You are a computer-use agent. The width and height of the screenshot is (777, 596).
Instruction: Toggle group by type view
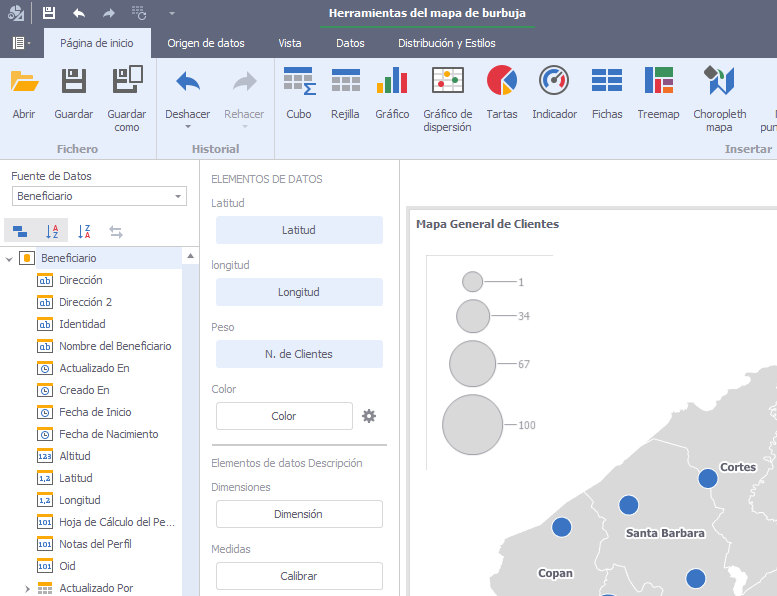pos(20,231)
